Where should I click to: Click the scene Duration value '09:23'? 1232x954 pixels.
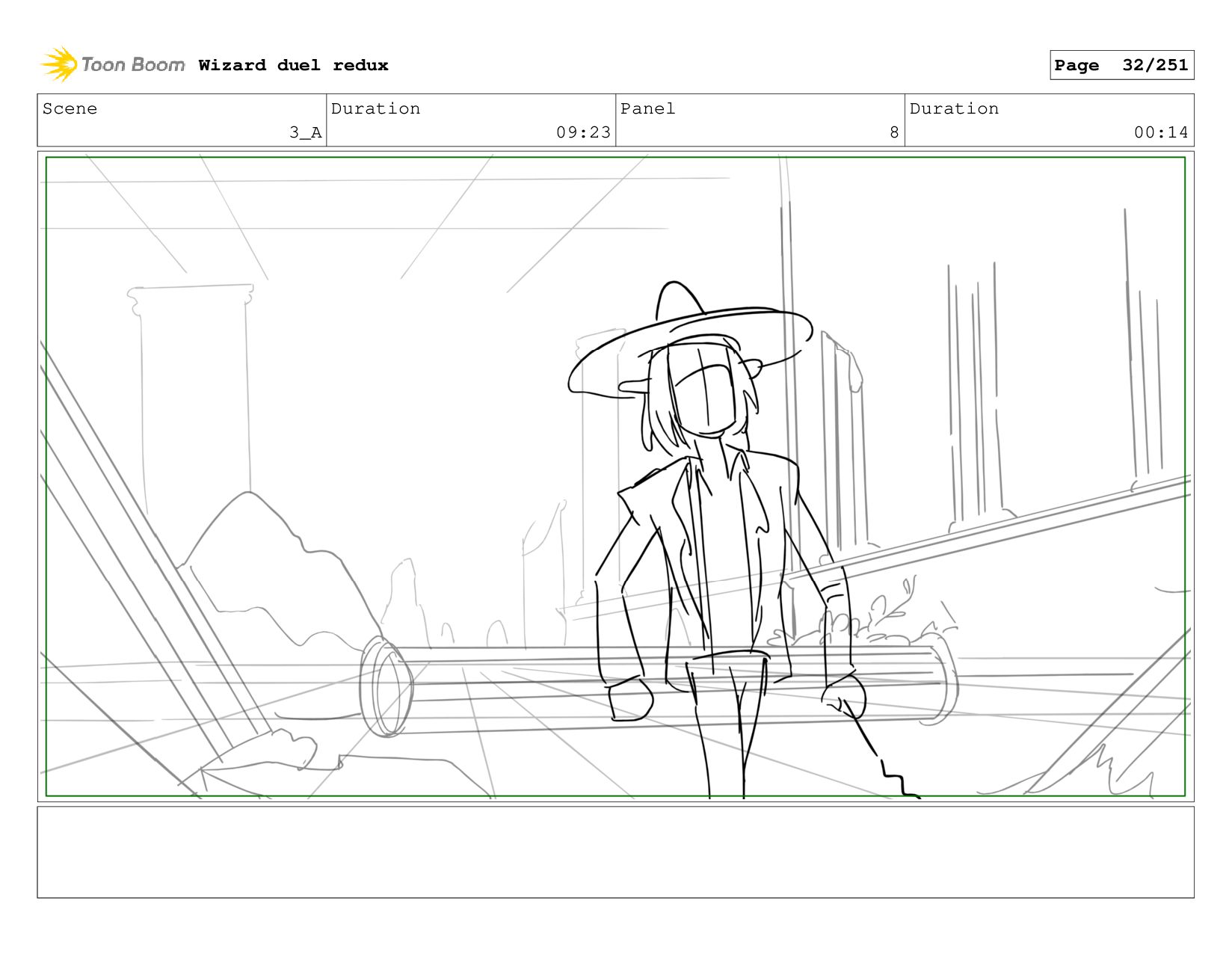click(583, 132)
